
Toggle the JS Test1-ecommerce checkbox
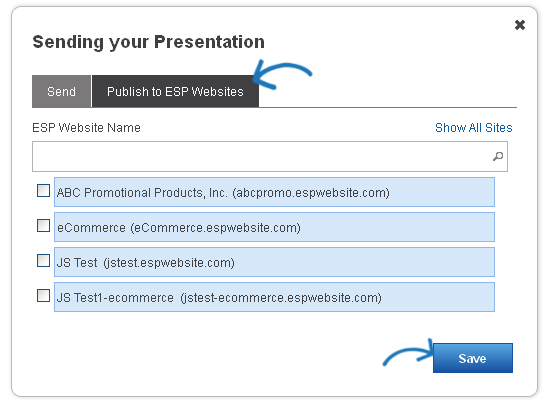point(44,296)
